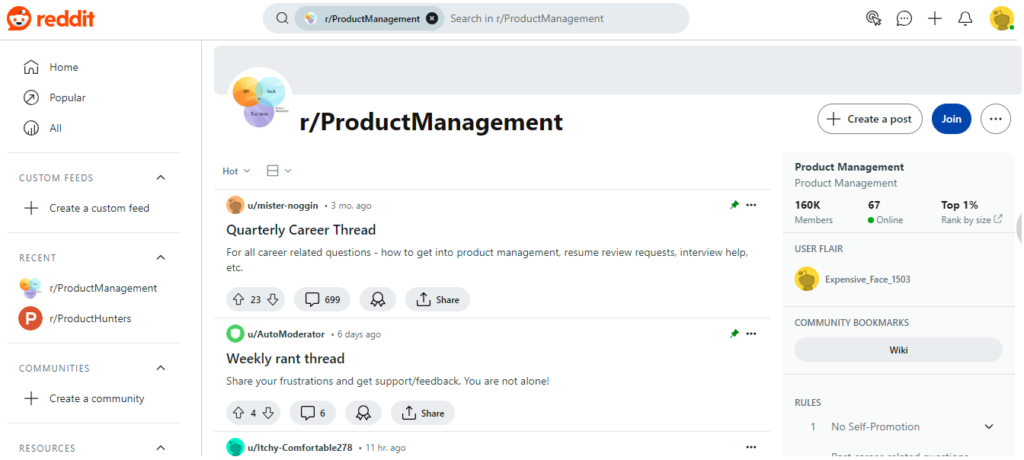This screenshot has width=1024, height=460.
Task: Share the Quarterly Career Thread
Action: click(438, 300)
